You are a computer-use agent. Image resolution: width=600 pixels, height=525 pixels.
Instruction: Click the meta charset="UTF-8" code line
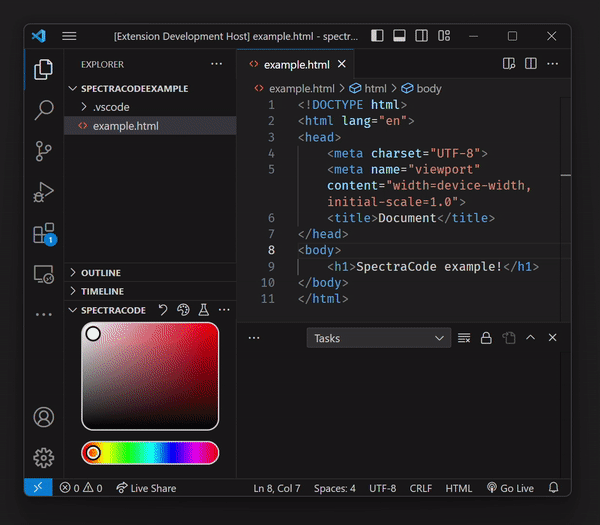coord(407,153)
